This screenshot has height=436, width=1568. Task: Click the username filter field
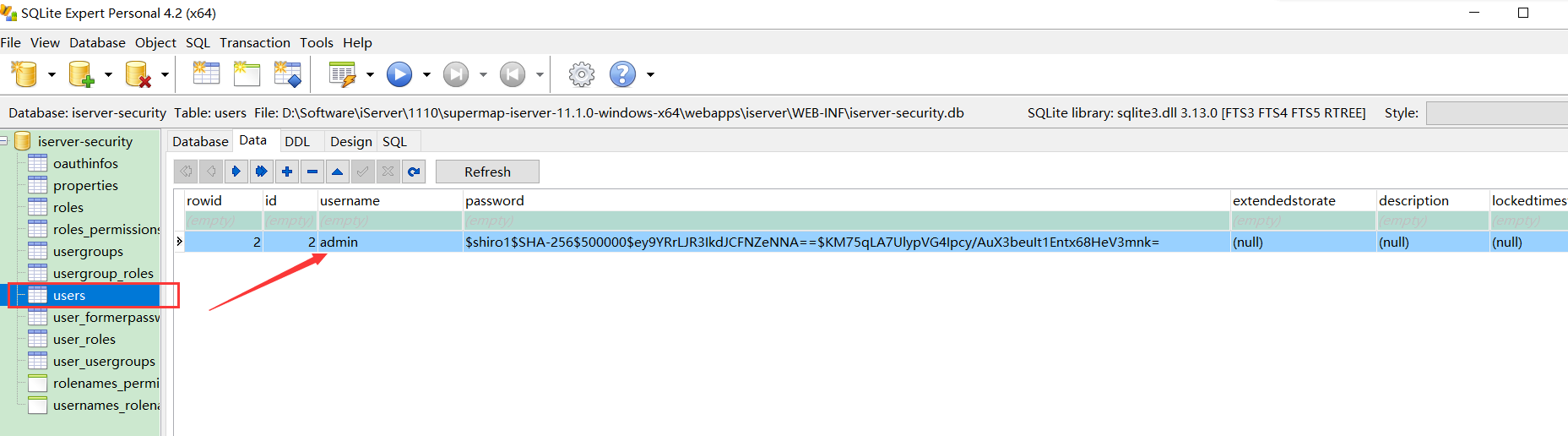389,221
